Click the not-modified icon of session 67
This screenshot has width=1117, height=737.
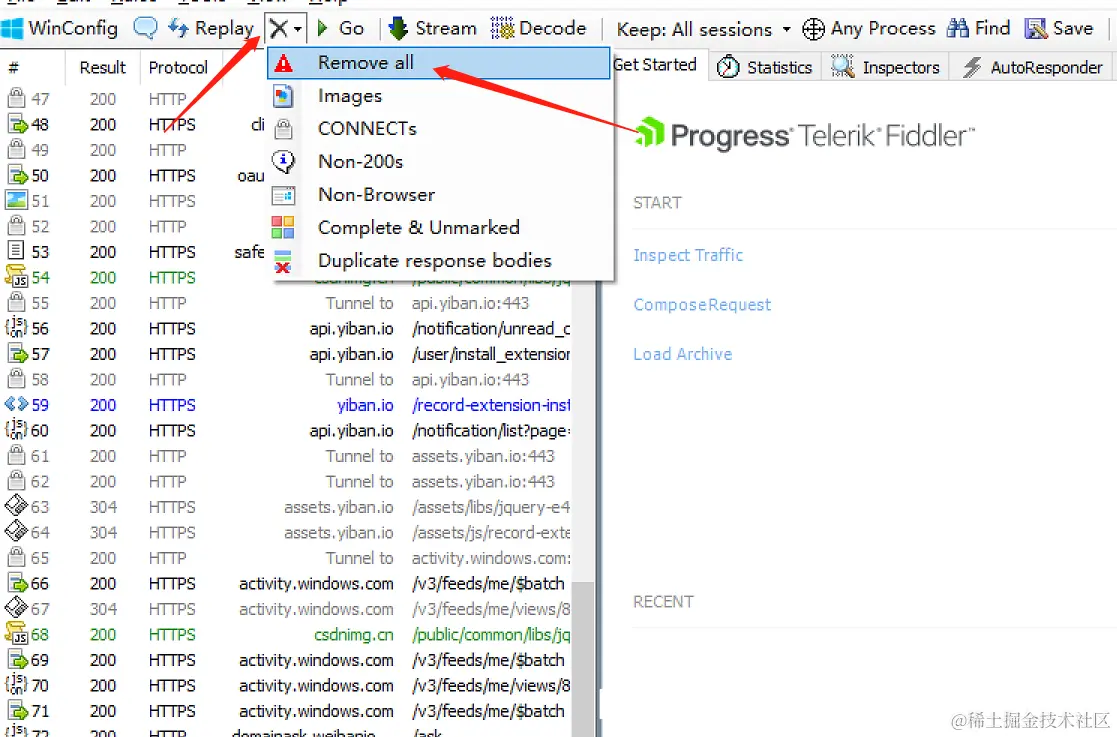[x=16, y=608]
